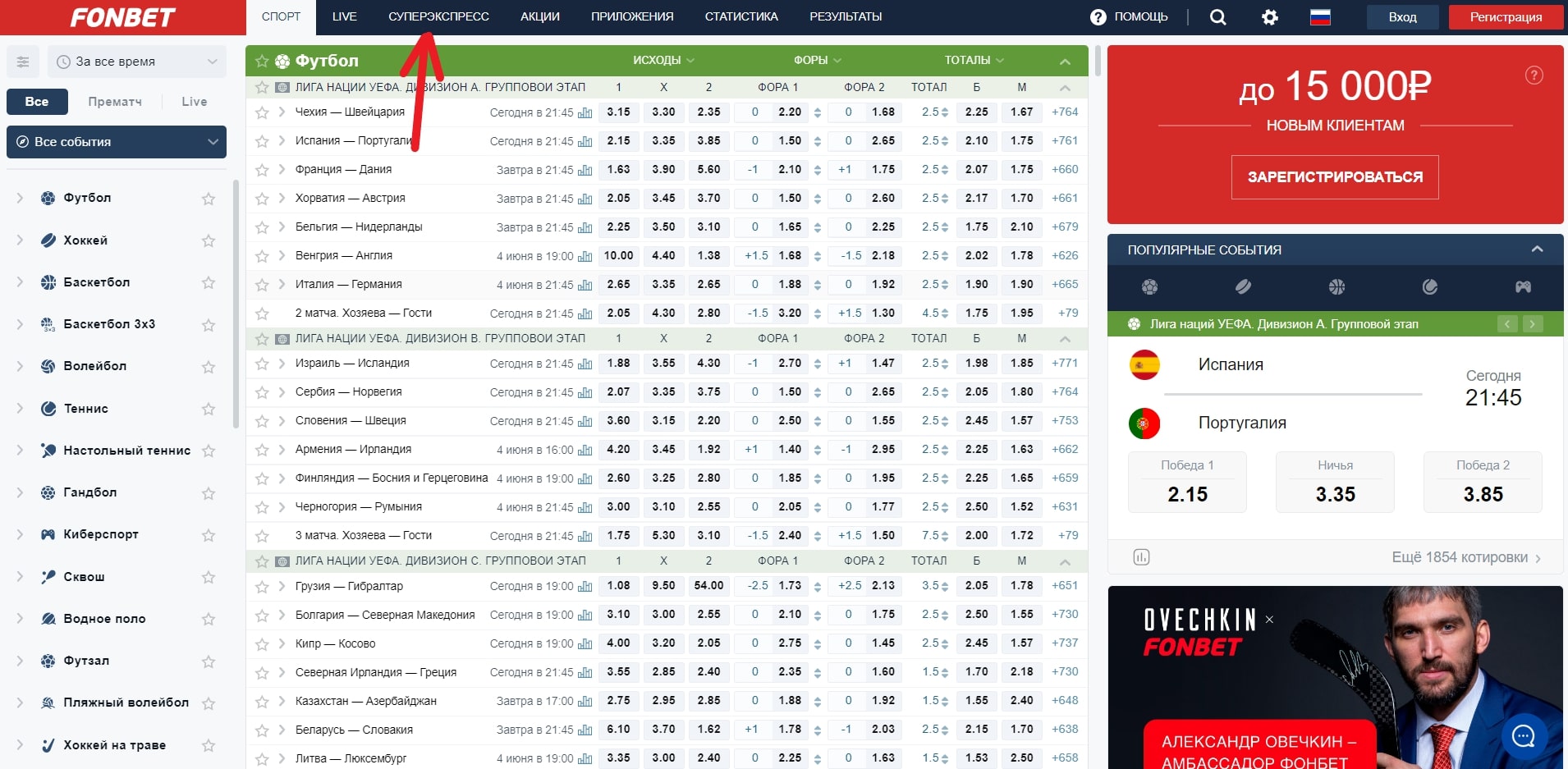Expand the Волейбол sidebar category
1568x769 pixels.
[20, 366]
